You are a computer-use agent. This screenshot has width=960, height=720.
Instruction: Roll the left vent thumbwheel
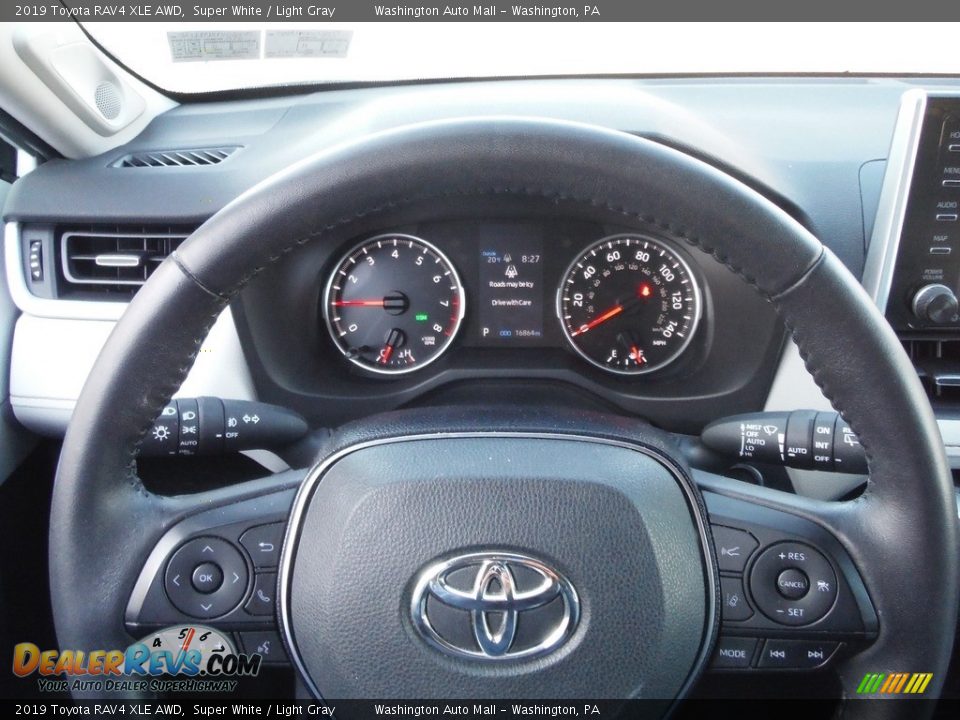36,260
